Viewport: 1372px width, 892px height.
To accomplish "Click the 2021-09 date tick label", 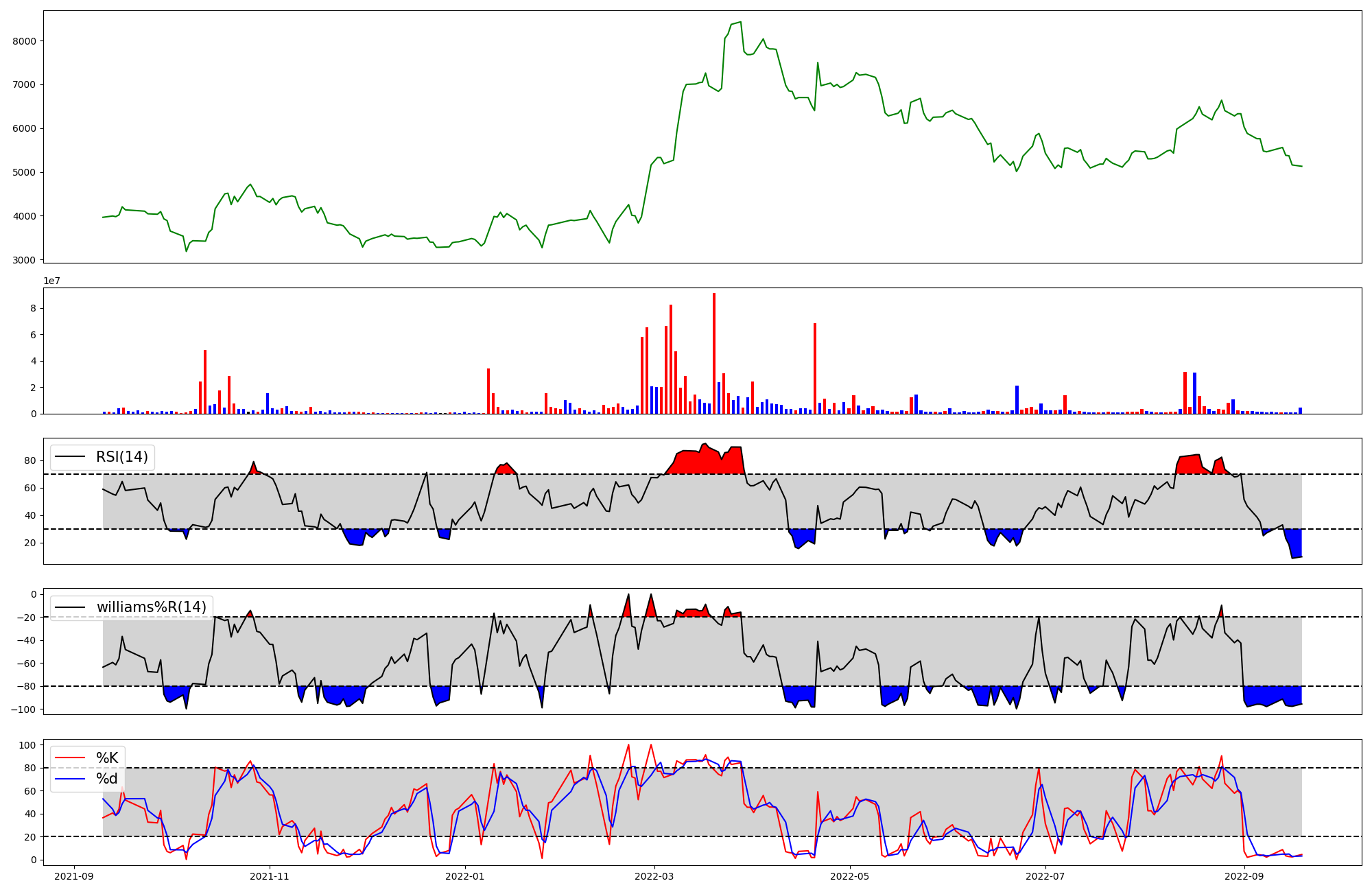I will [x=74, y=876].
